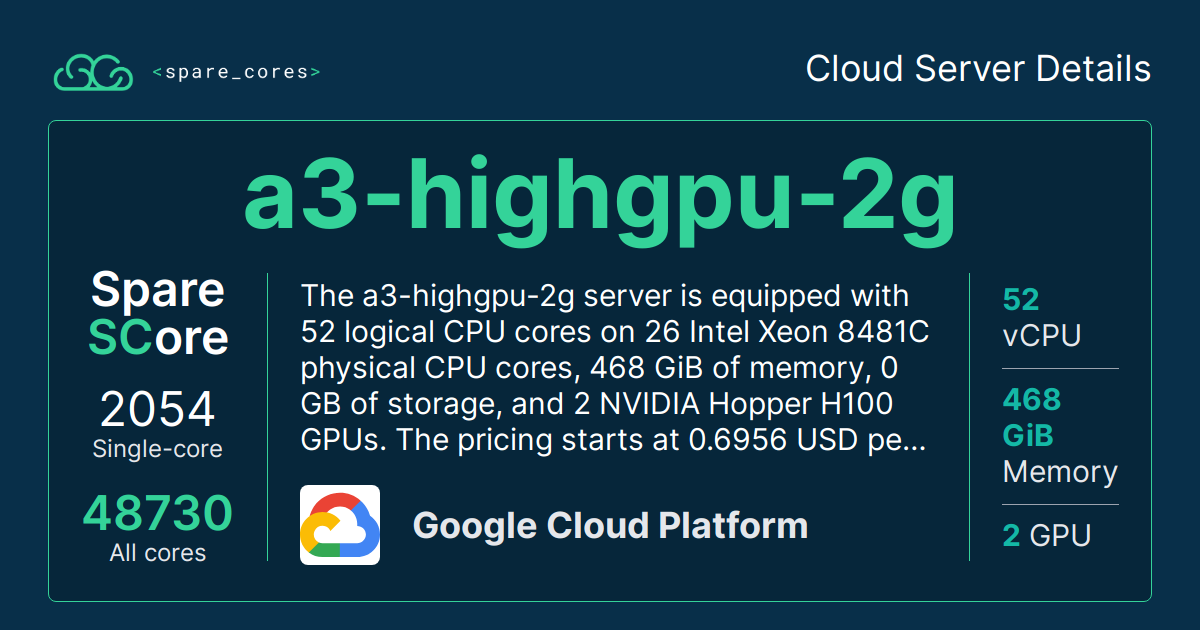Open the <spare_cores> brand link
Image resolution: width=1200 pixels, height=630 pixels.
pos(237,71)
